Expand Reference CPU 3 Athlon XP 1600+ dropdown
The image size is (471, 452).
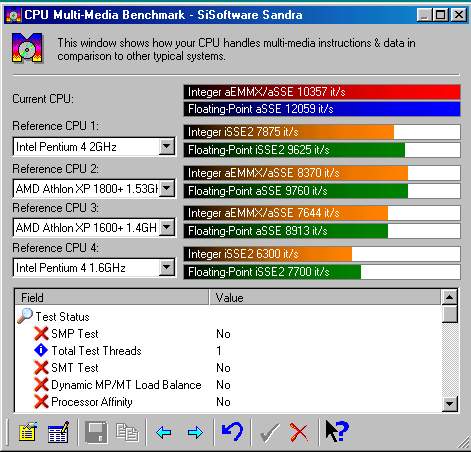pyautogui.click(x=166, y=228)
